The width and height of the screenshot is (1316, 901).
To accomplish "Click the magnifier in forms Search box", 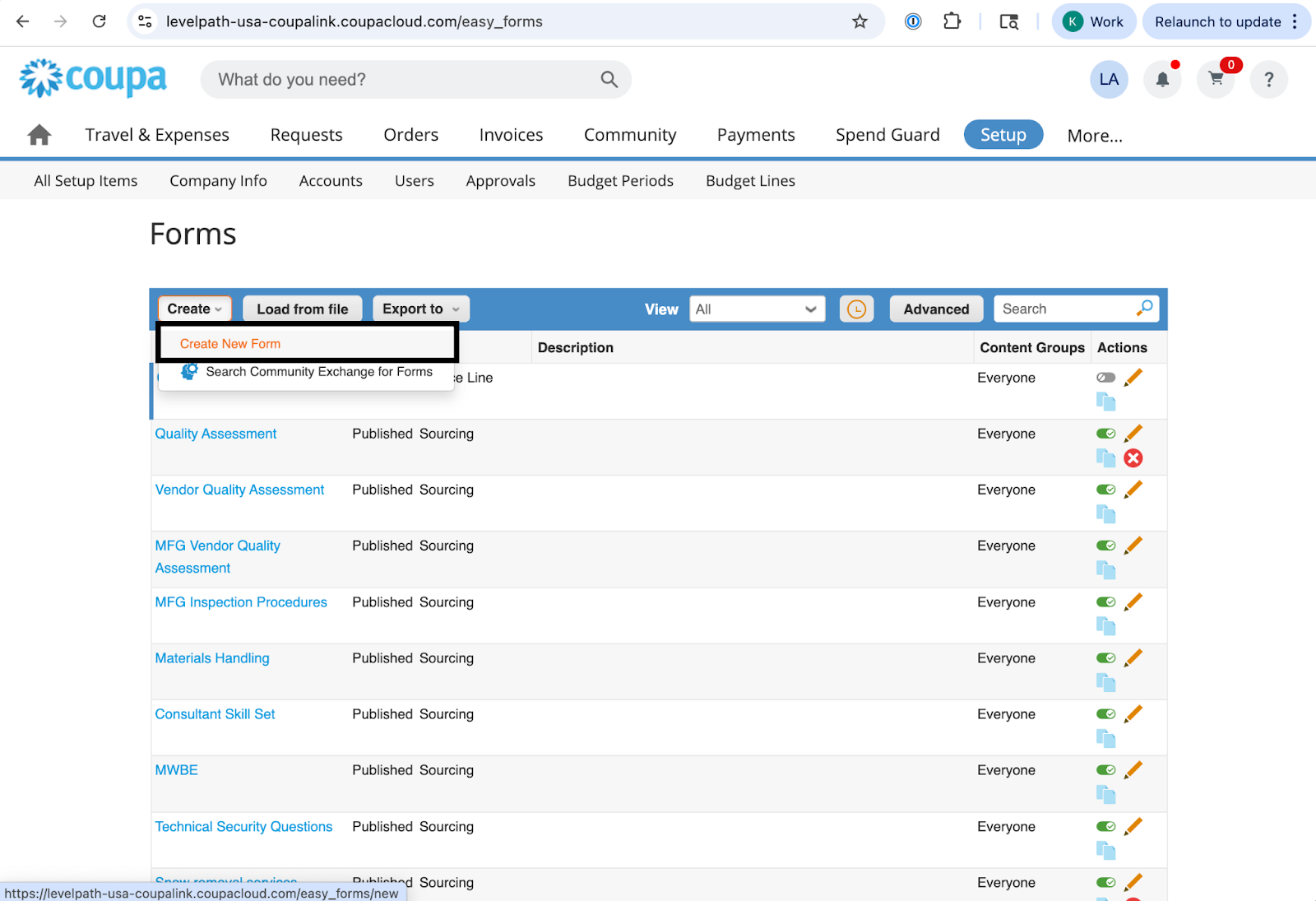I will pyautogui.click(x=1144, y=309).
